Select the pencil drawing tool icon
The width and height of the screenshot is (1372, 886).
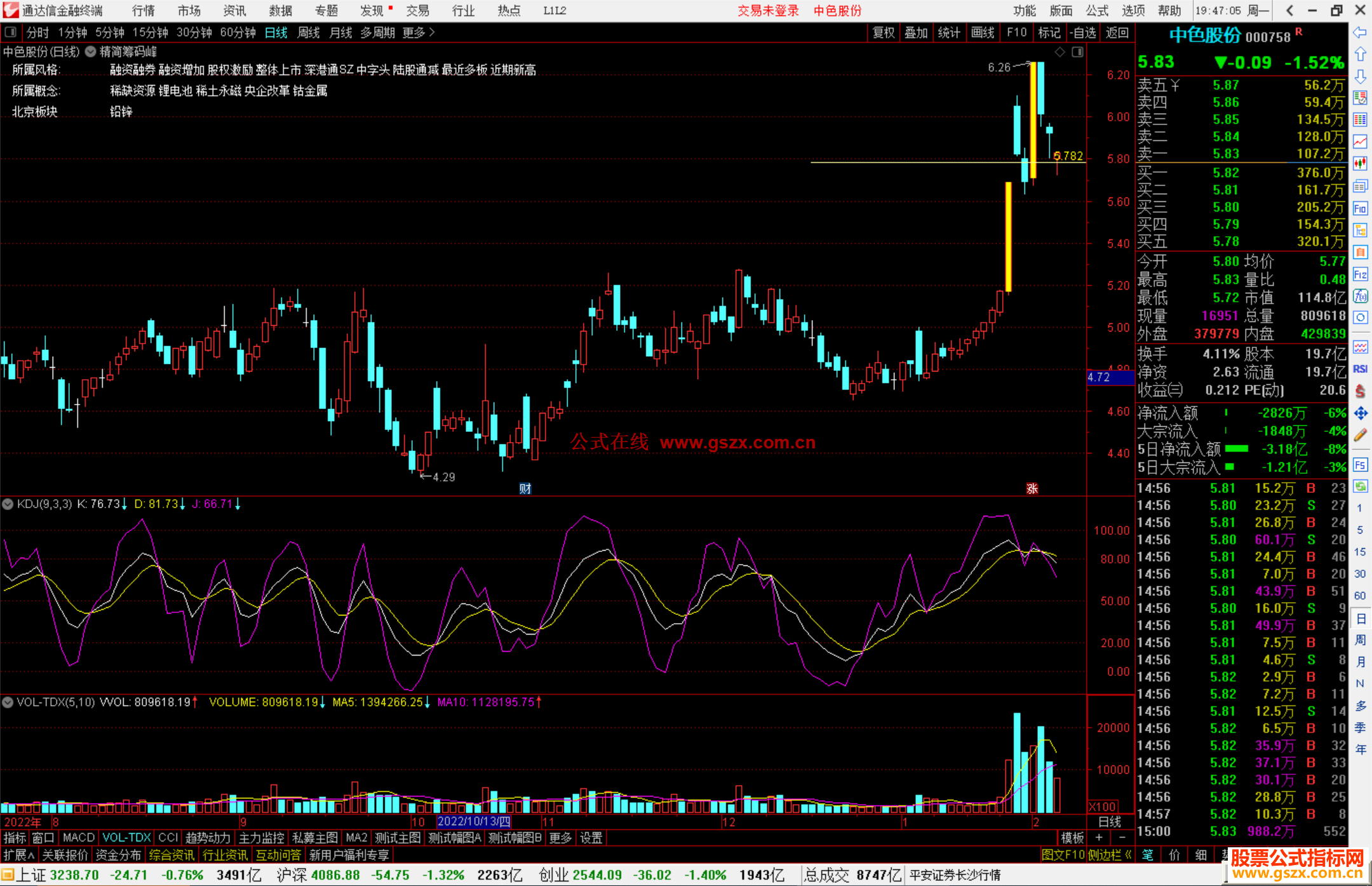pyautogui.click(x=1360, y=435)
